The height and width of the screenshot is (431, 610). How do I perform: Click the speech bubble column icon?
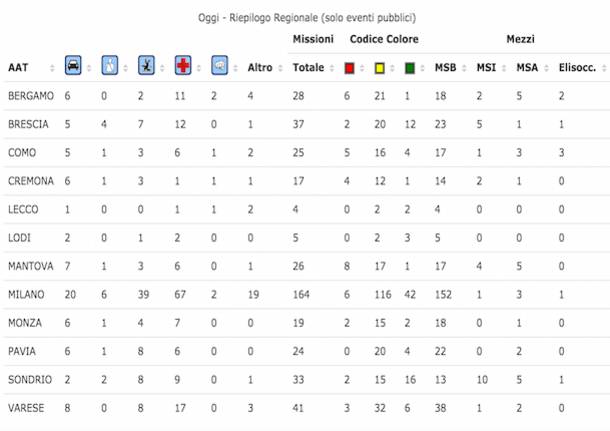[x=219, y=65]
